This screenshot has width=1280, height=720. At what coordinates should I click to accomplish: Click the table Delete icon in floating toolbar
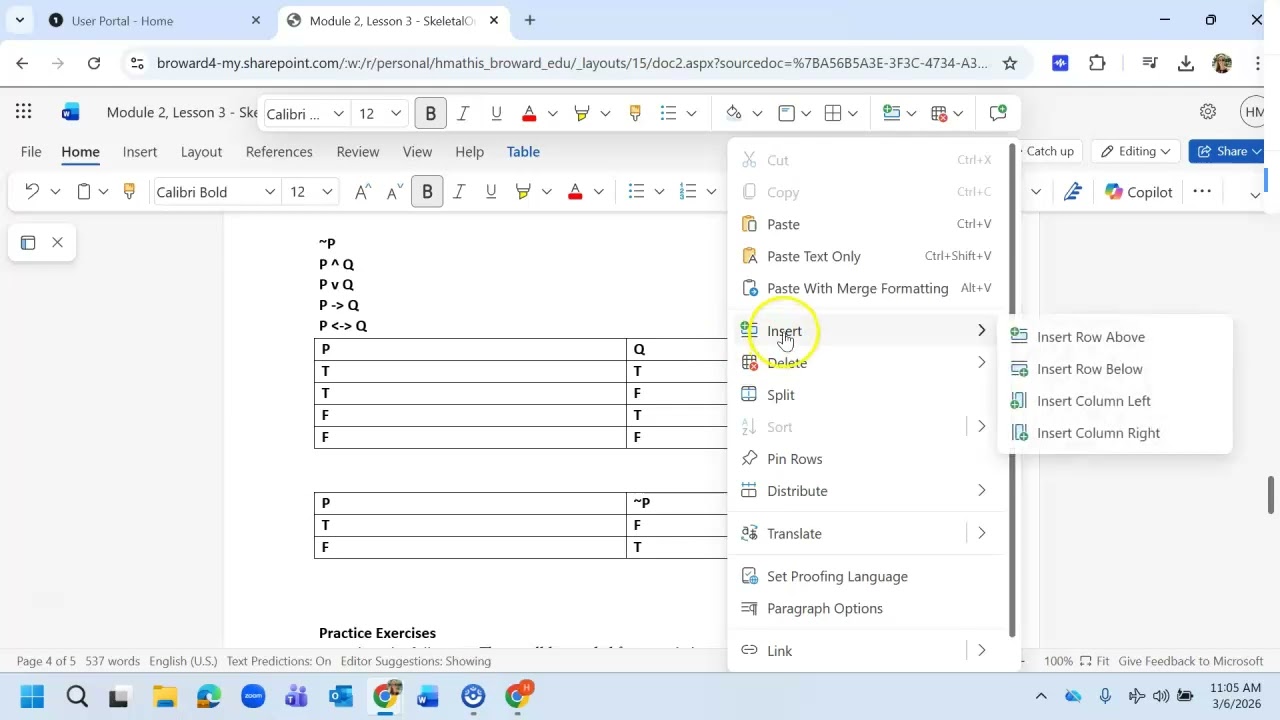939,113
